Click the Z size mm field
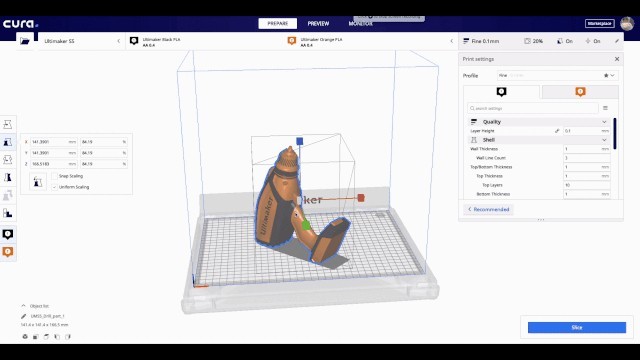This screenshot has width=640, height=360. [x=54, y=164]
